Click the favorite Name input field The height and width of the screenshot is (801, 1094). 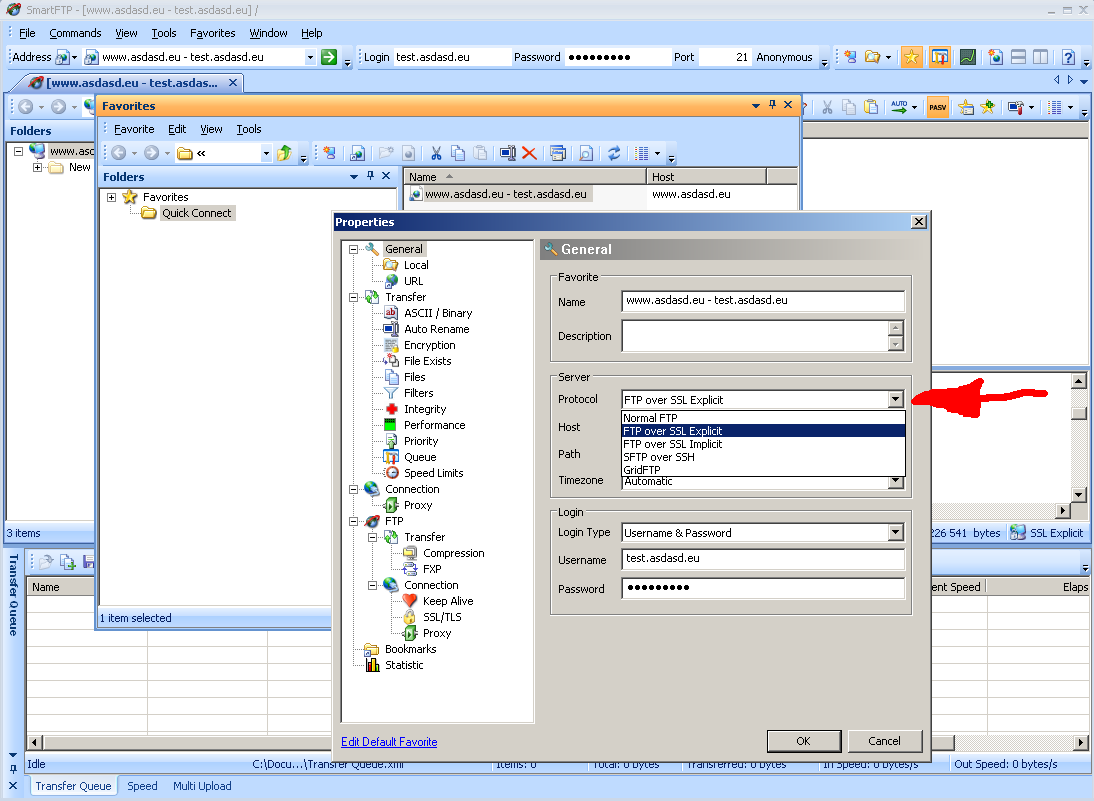(x=763, y=301)
